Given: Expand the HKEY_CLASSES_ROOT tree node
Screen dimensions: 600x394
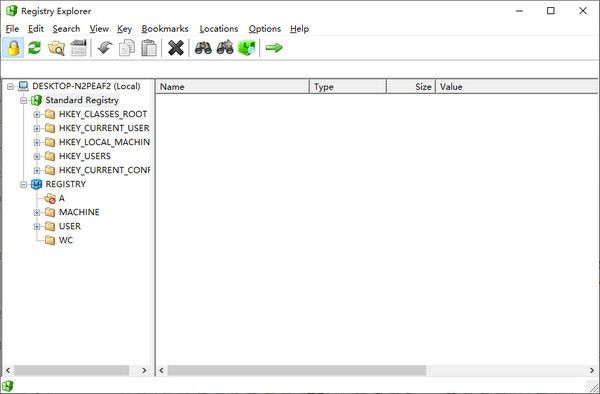Looking at the screenshot, I should click(37, 114).
